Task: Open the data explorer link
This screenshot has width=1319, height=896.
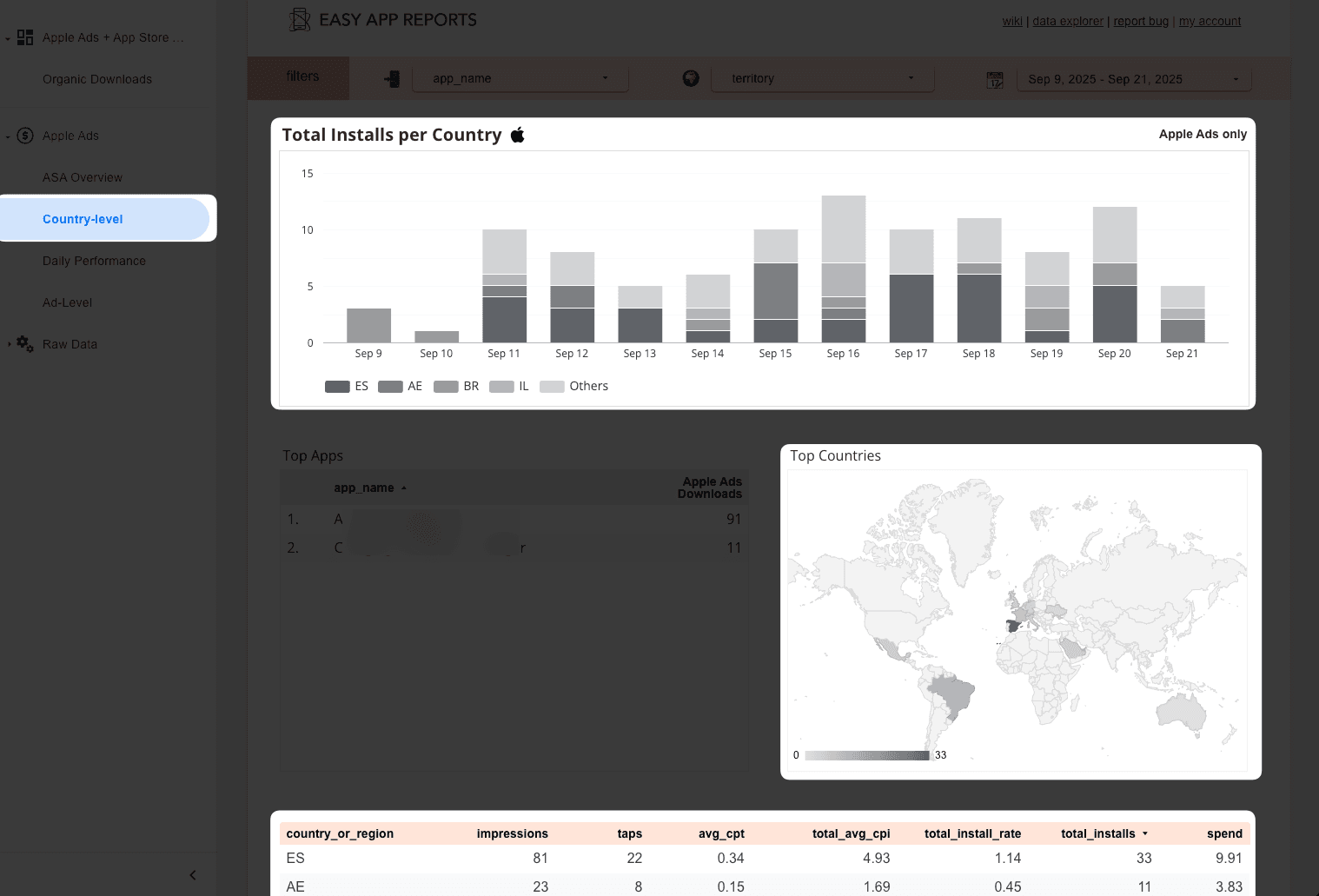Action: pos(1068,21)
